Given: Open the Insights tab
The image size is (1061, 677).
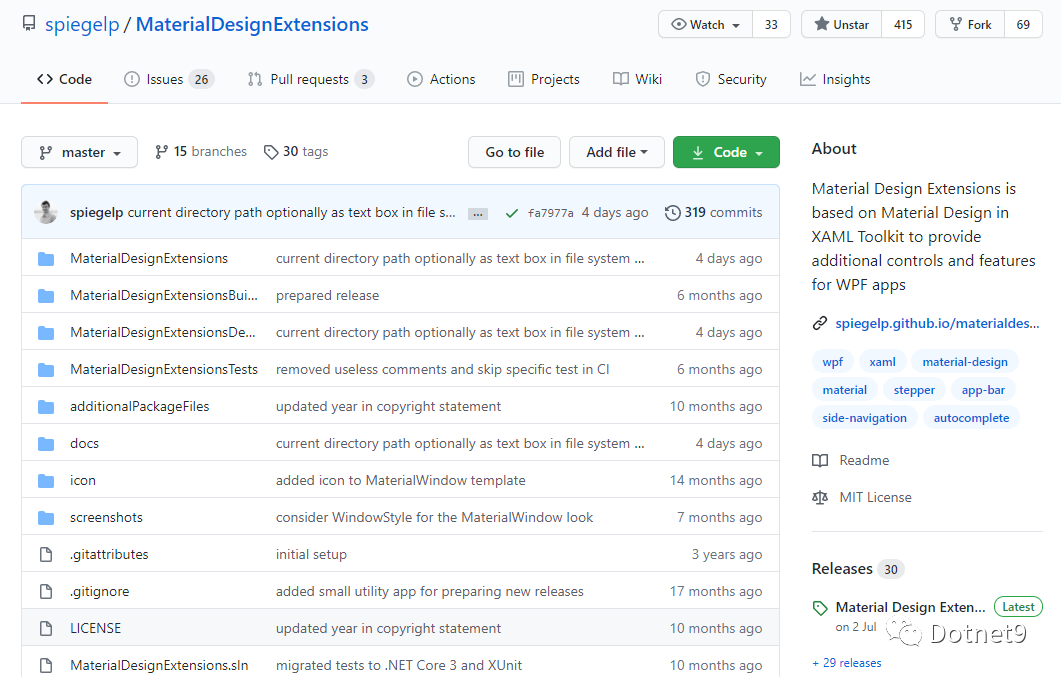Looking at the screenshot, I should coord(835,79).
